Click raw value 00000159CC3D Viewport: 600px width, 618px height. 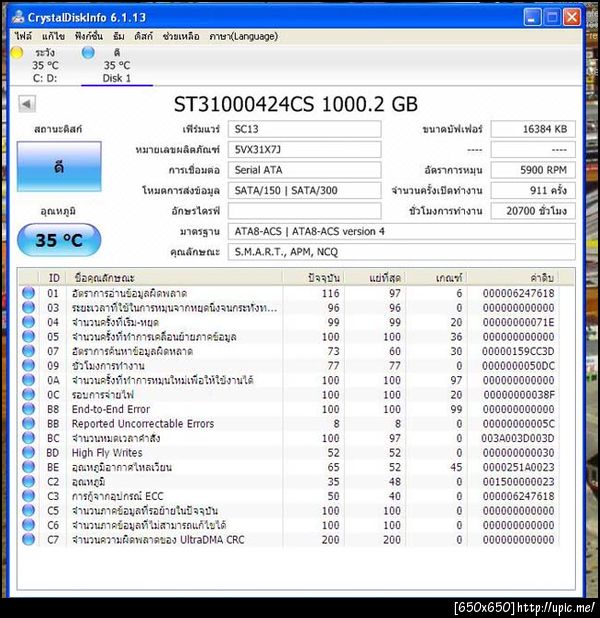pyautogui.click(x=518, y=351)
